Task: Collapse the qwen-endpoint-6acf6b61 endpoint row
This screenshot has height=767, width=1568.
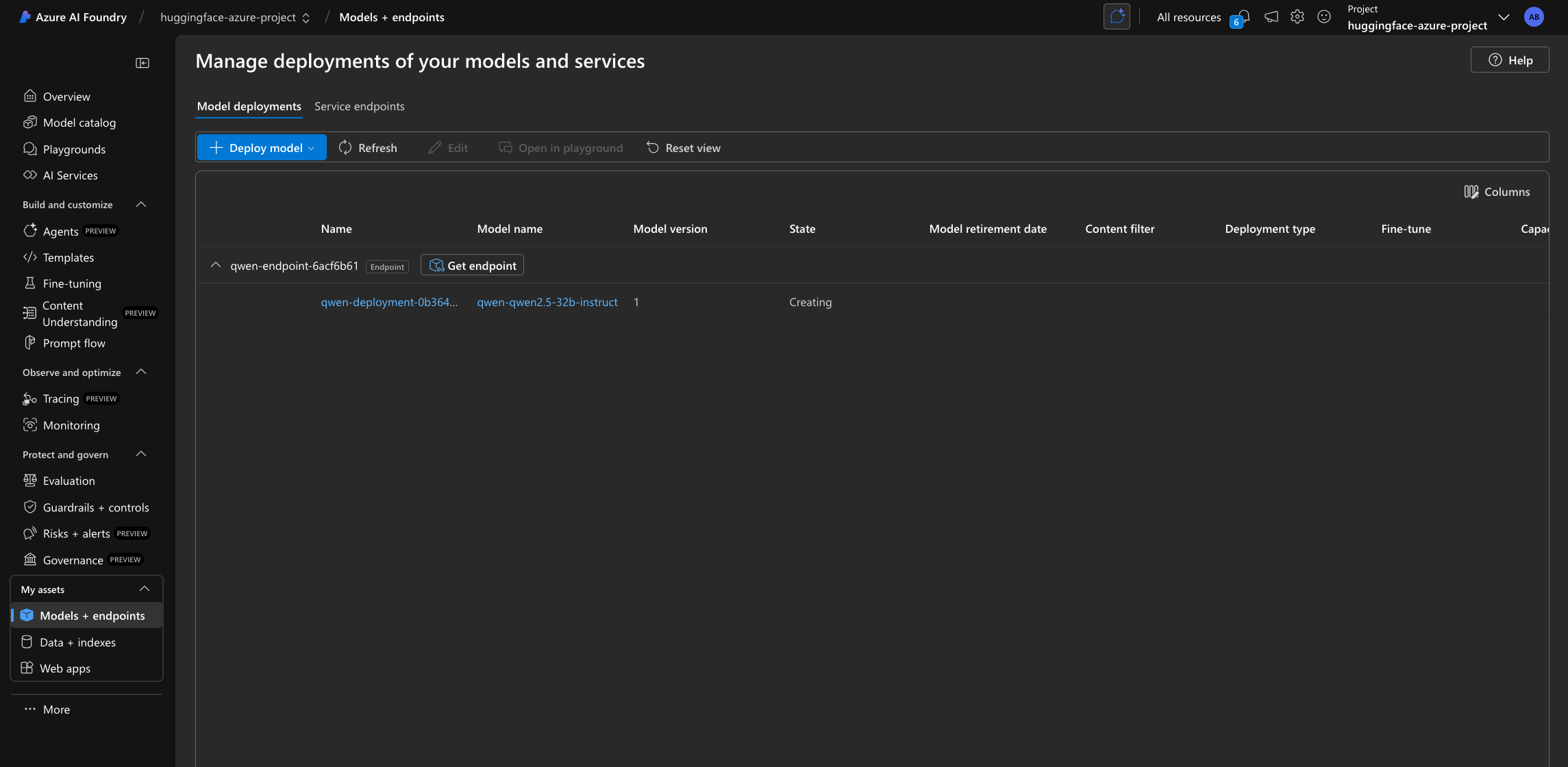Action: [216, 265]
